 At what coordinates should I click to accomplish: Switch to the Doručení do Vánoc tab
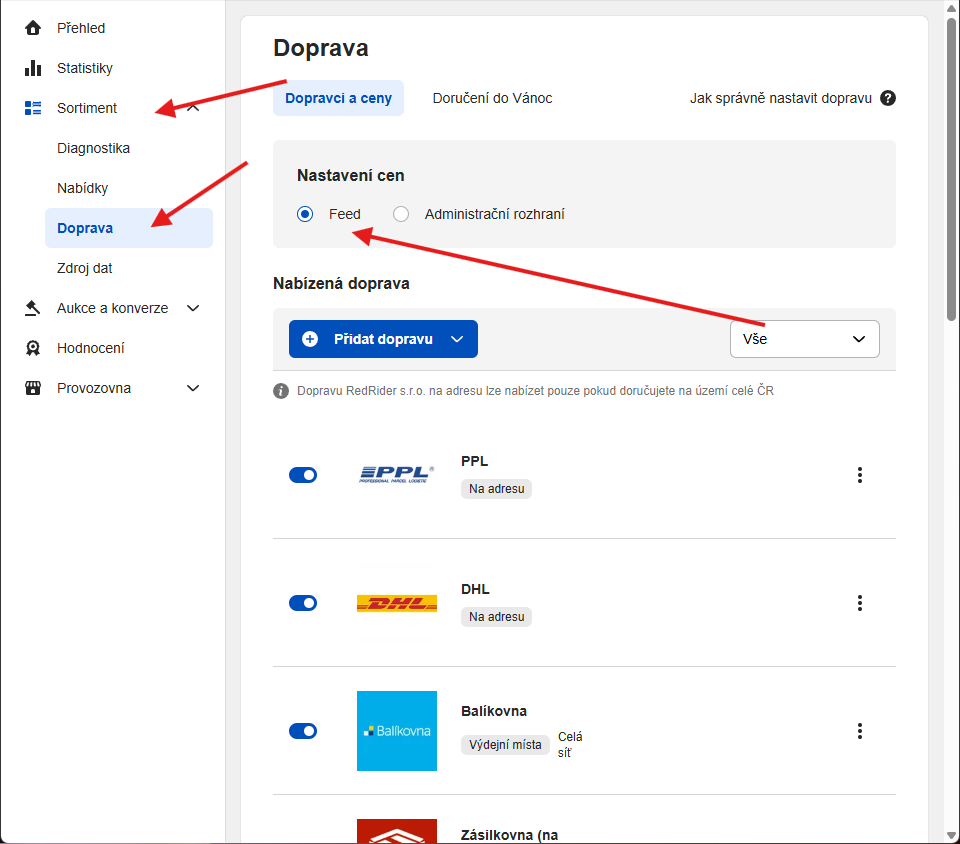point(492,98)
